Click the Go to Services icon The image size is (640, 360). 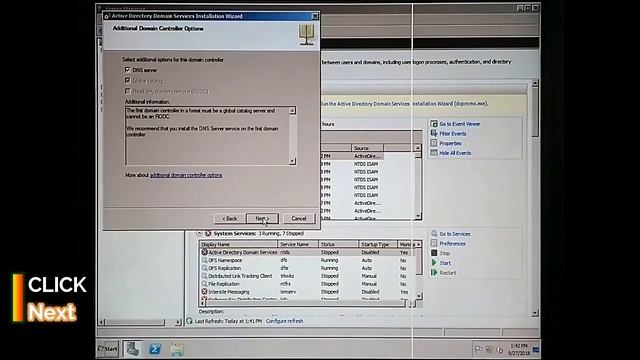(x=434, y=233)
